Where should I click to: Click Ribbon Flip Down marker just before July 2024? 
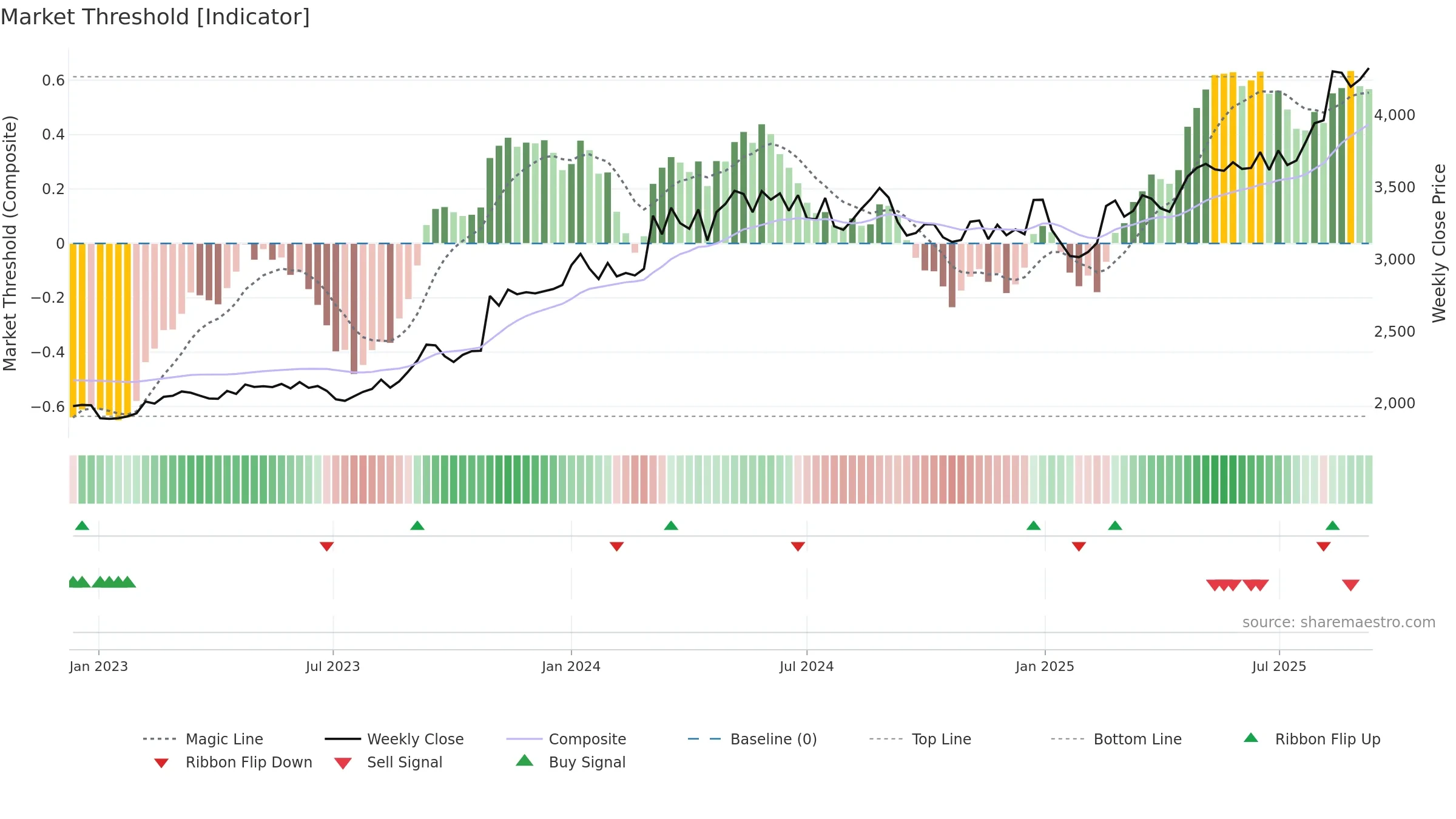[x=798, y=547]
